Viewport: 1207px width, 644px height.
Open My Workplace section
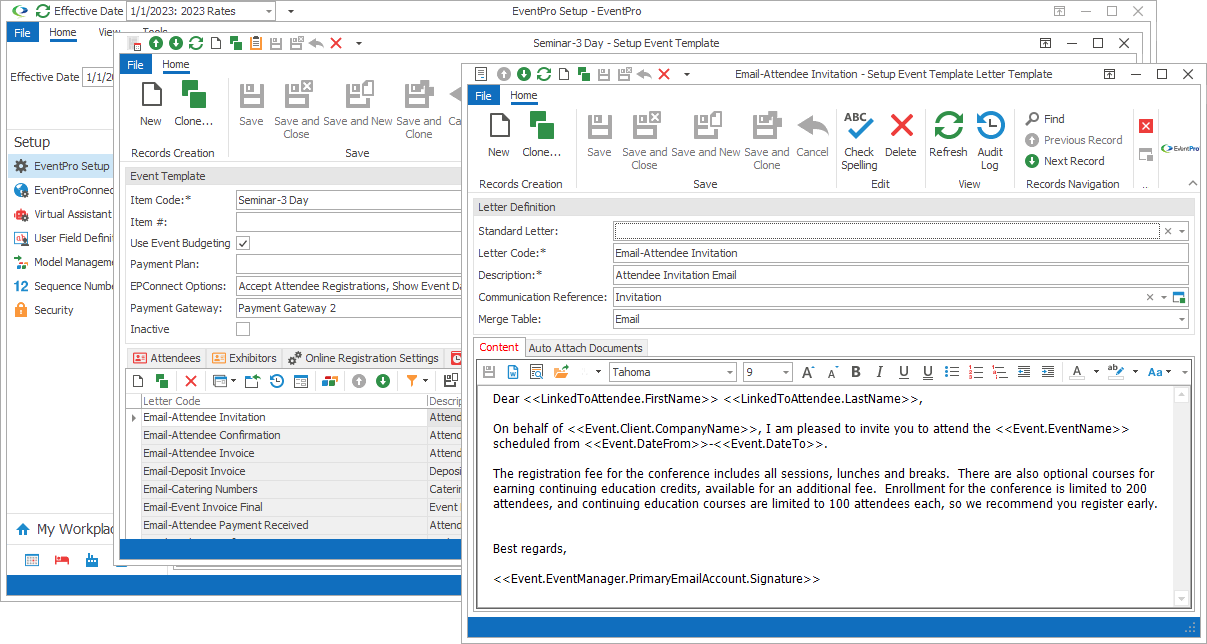click(64, 529)
